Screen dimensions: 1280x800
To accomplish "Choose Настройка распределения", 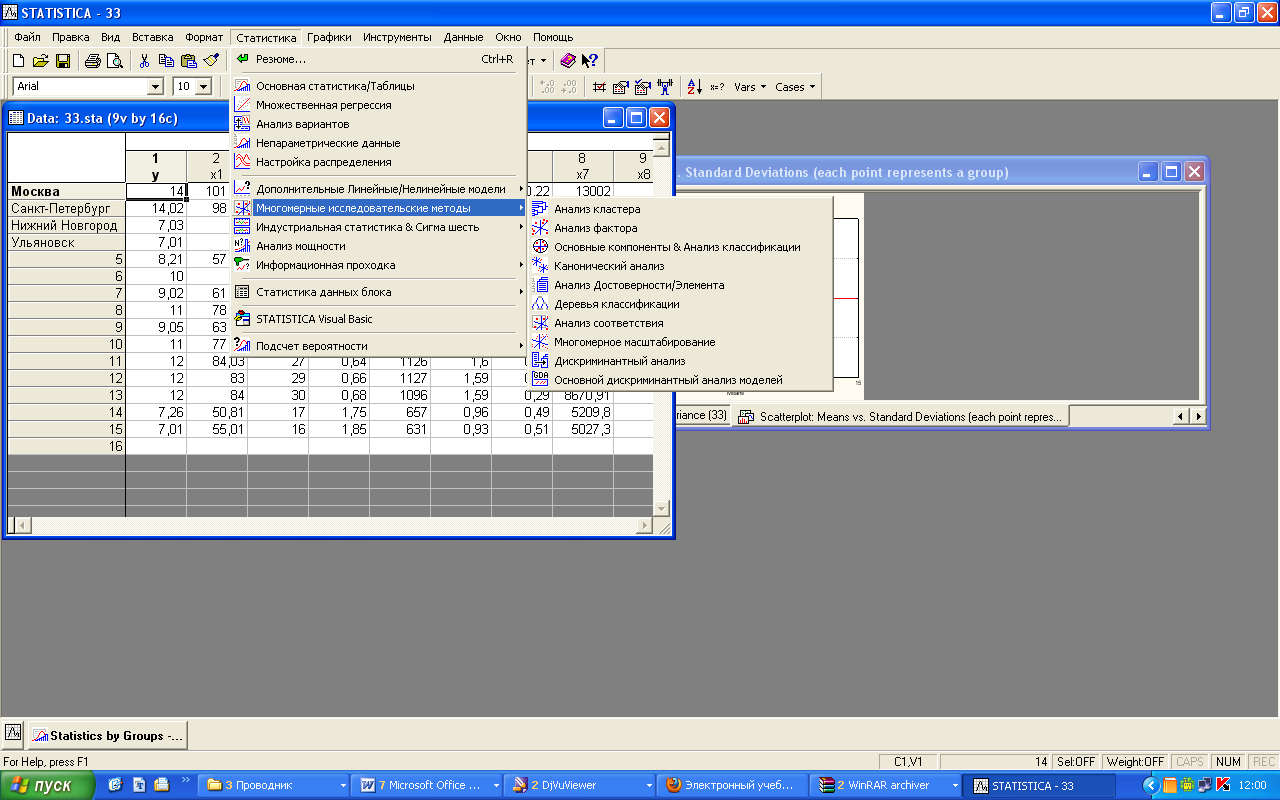I will (x=379, y=162).
